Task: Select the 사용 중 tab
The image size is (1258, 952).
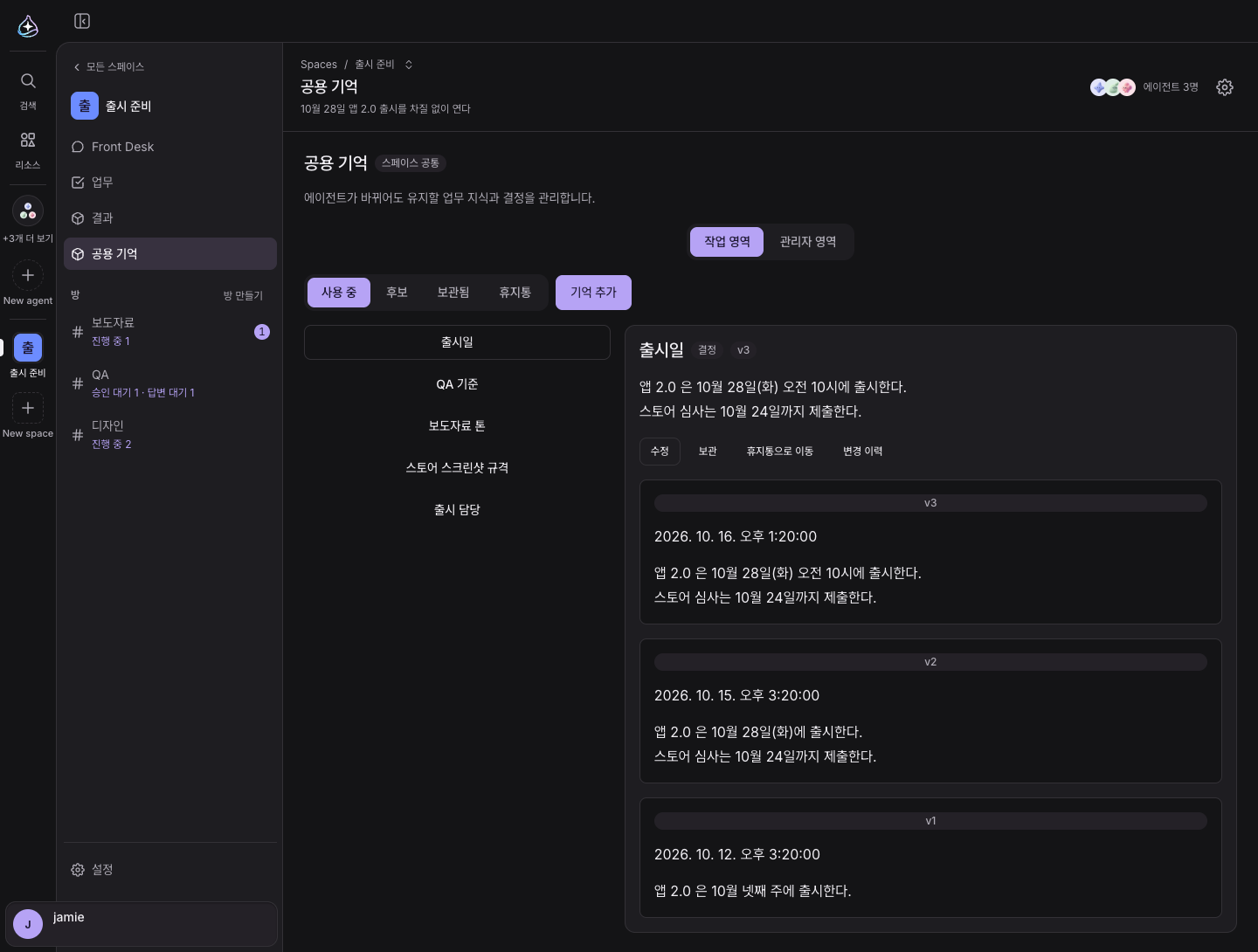Action: click(x=339, y=293)
